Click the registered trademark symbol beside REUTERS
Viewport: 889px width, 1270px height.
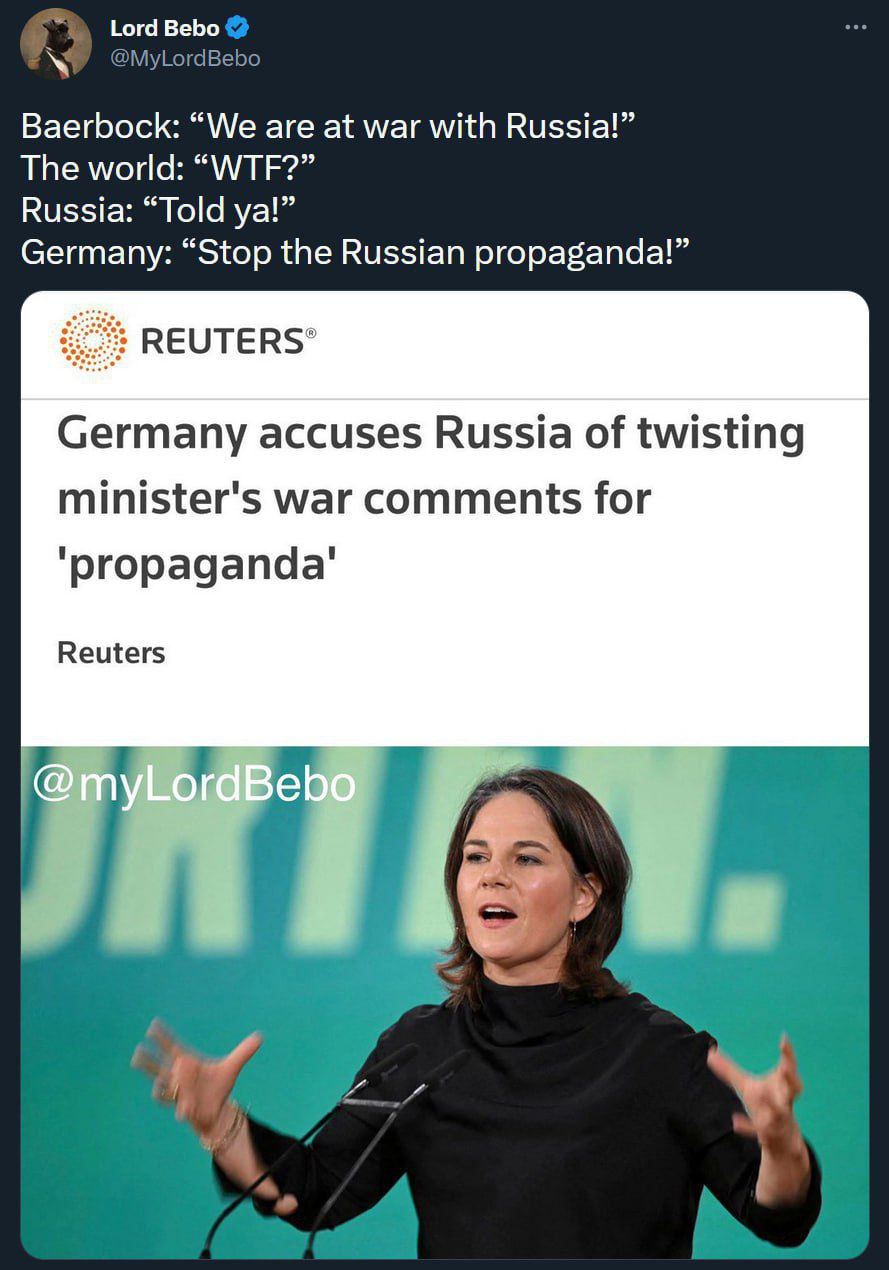point(311,332)
